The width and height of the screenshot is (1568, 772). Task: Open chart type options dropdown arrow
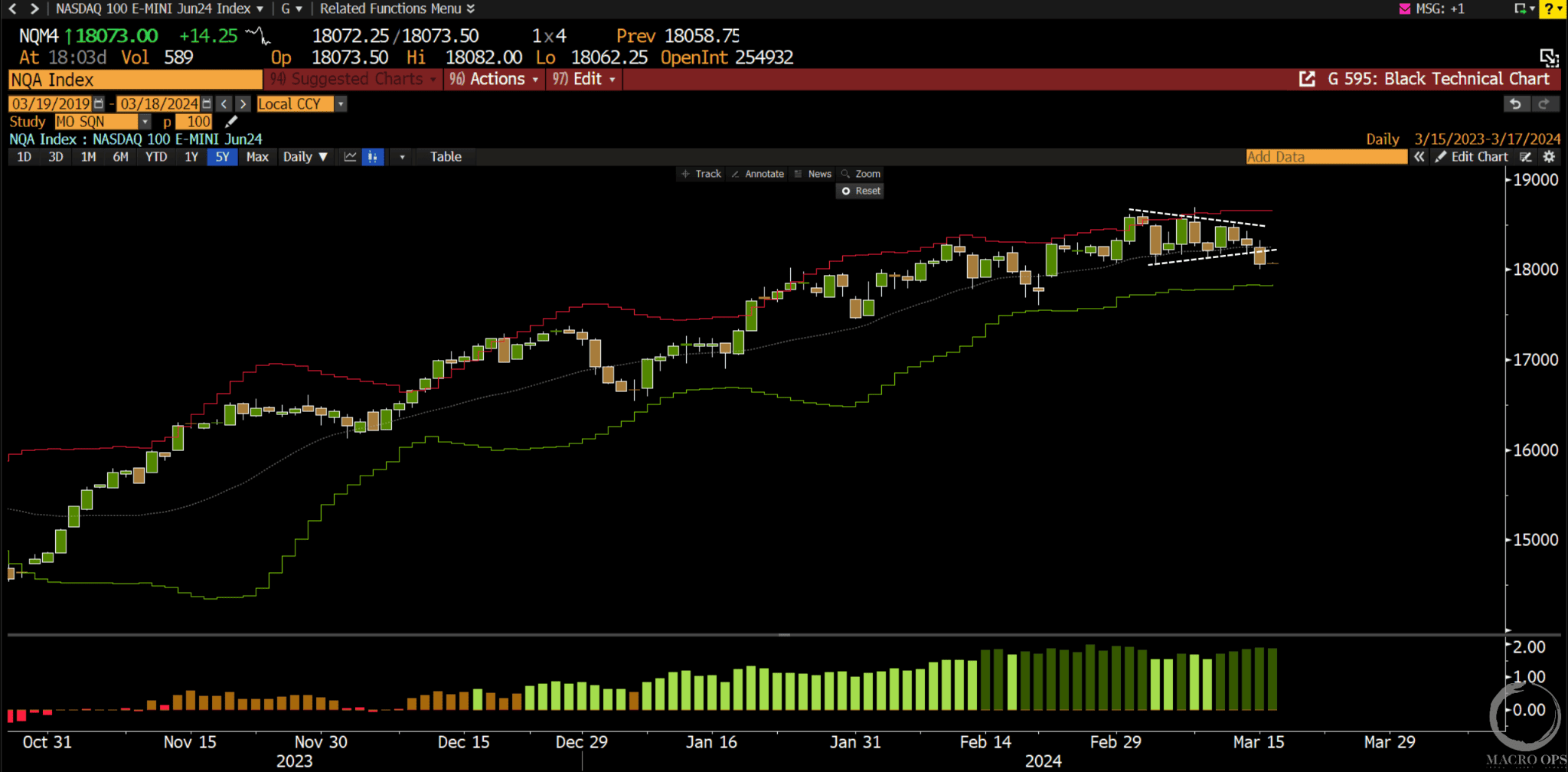(402, 156)
